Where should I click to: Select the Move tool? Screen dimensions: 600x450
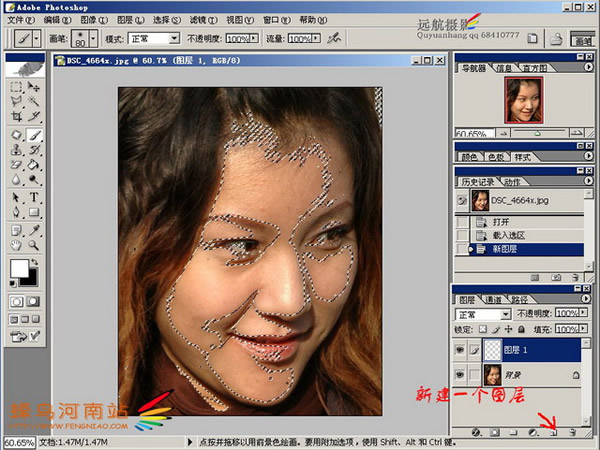pos(34,87)
